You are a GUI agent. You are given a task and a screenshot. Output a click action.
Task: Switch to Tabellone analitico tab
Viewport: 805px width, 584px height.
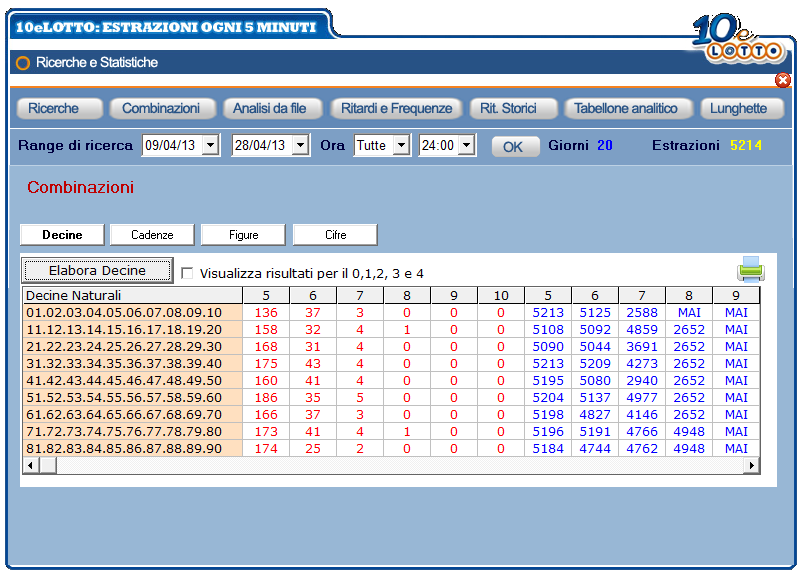628,108
